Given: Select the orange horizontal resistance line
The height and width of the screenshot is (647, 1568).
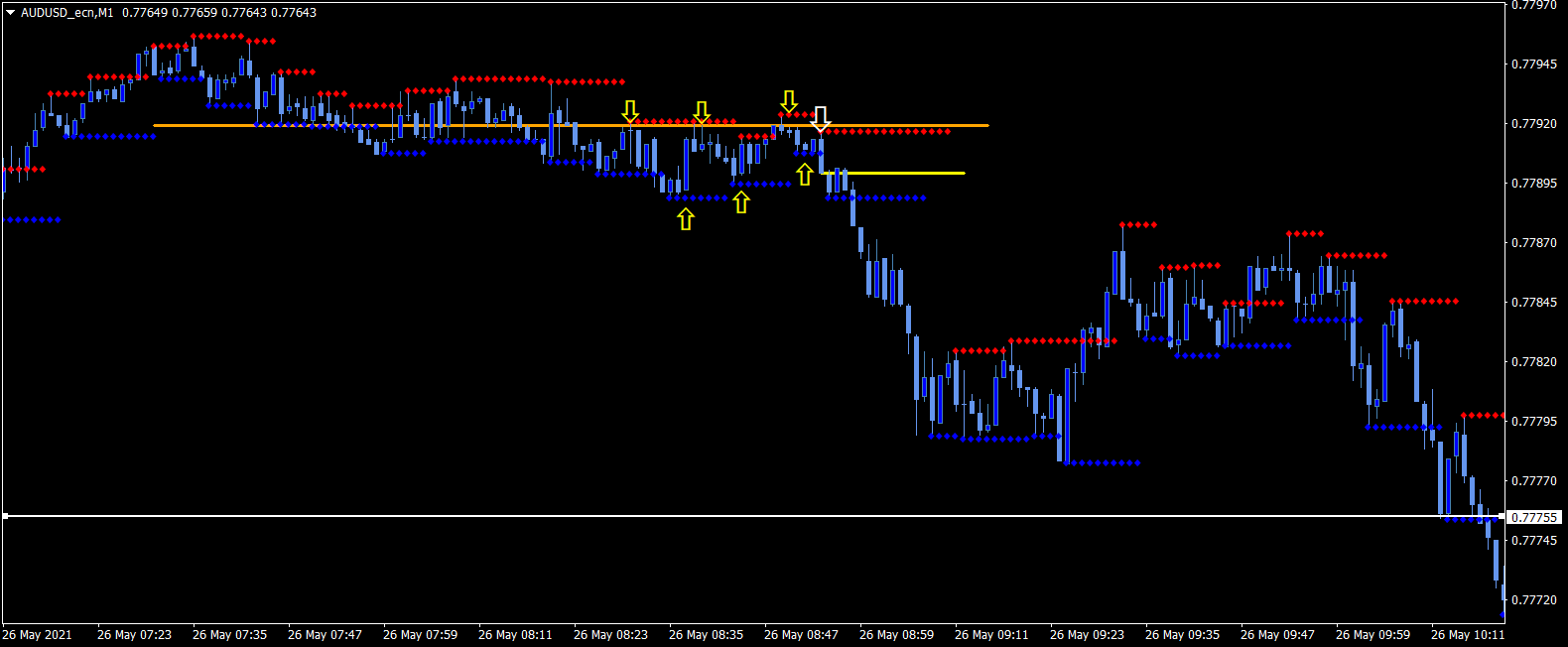Looking at the screenshot, I should 571,125.
